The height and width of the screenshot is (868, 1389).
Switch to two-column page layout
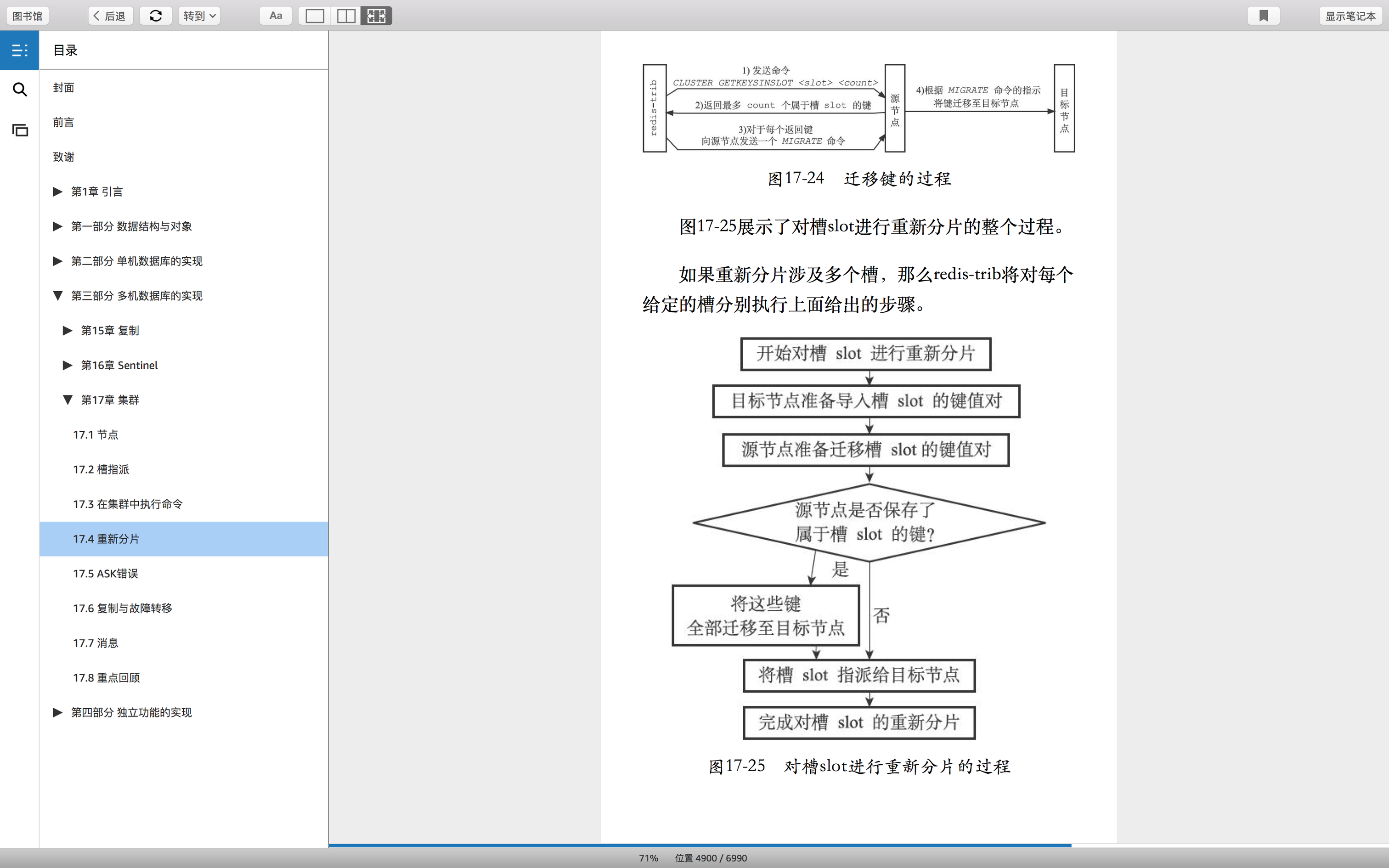(345, 16)
